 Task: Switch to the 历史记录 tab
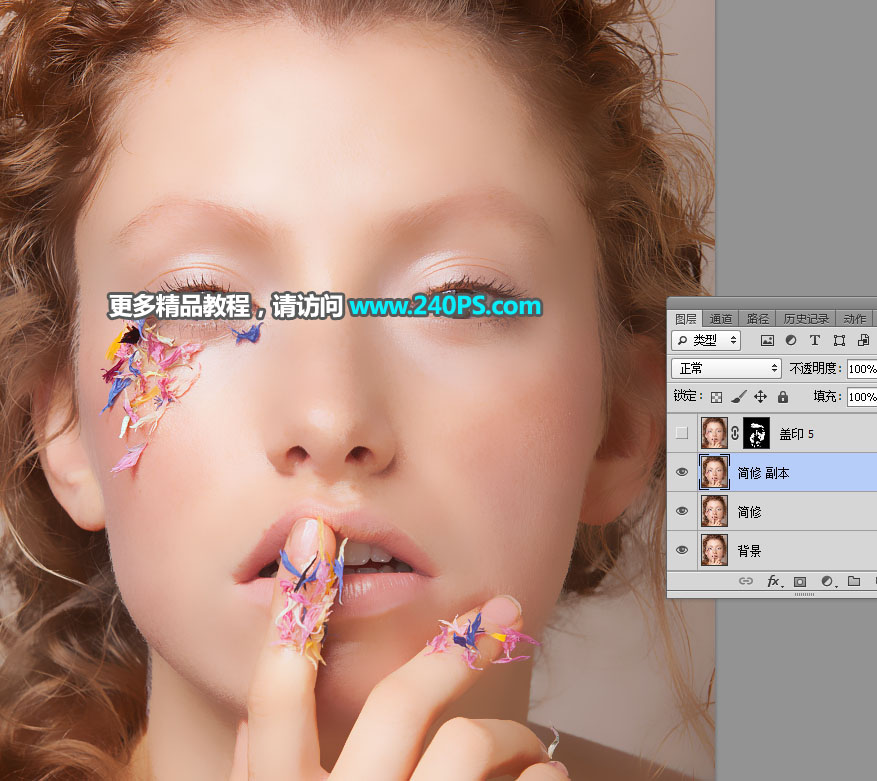(x=806, y=319)
